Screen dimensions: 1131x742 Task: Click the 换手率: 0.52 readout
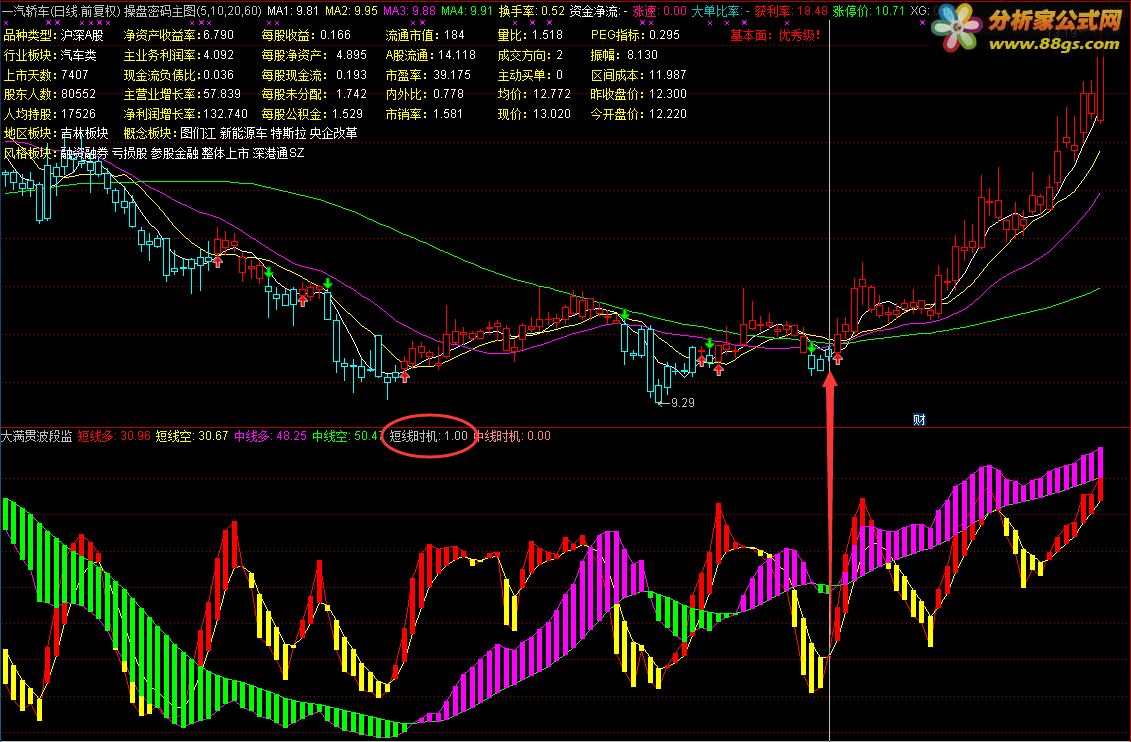532,11
